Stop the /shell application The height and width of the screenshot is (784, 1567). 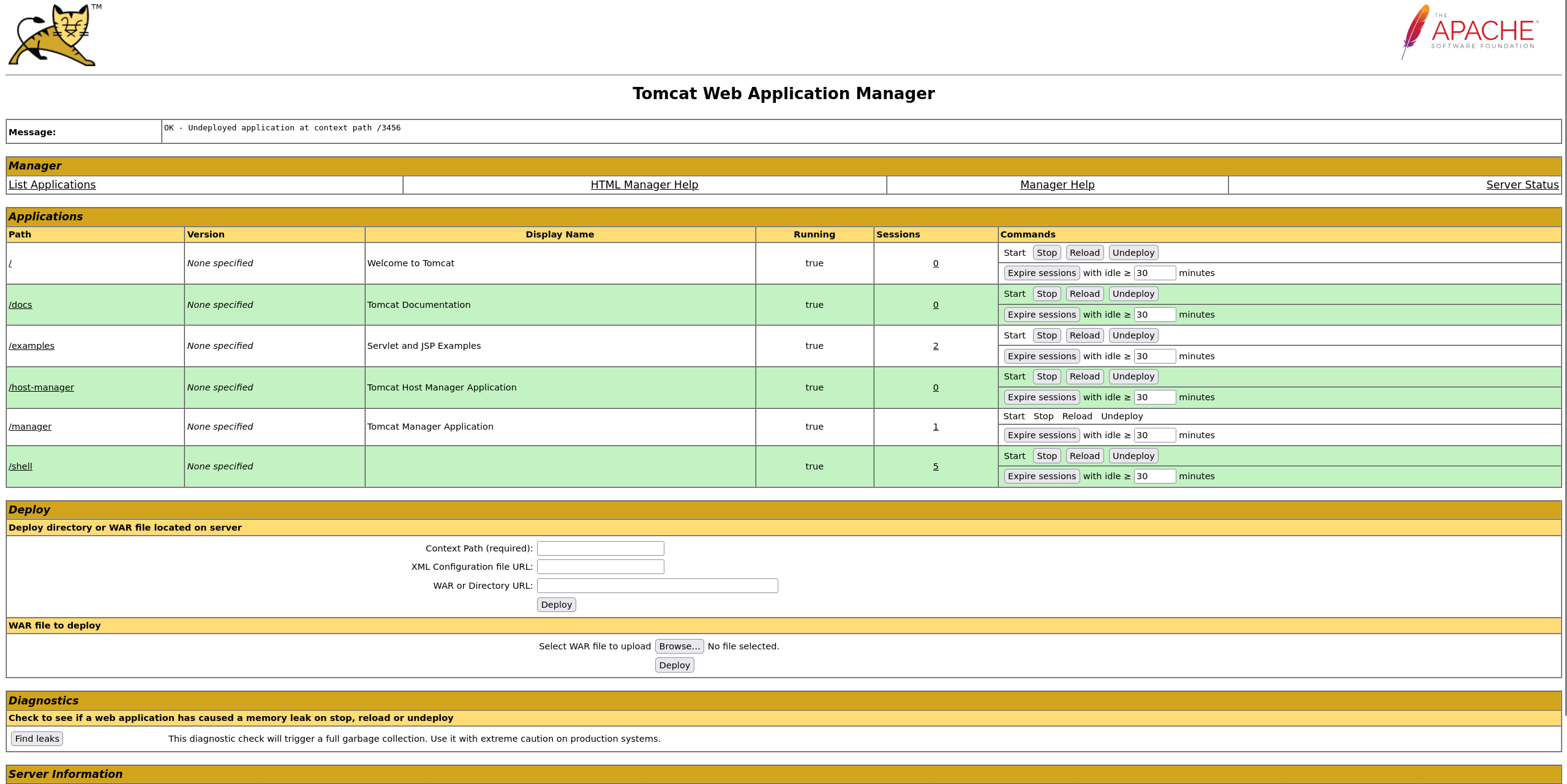(1047, 456)
